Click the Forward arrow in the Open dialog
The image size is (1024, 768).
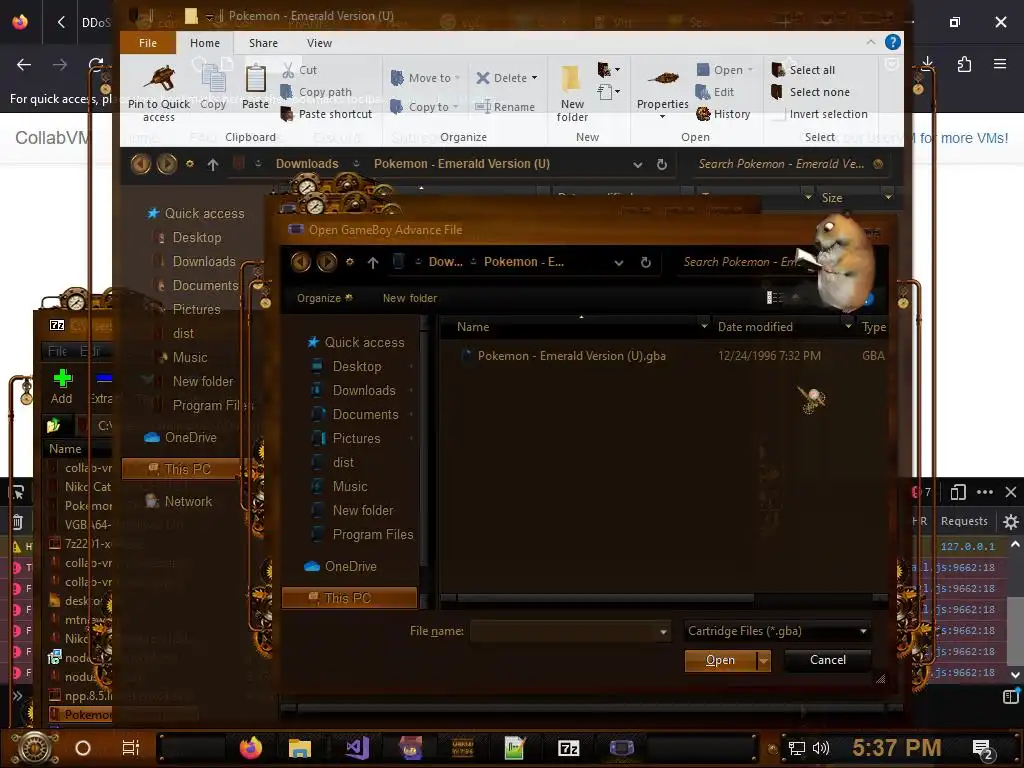pyautogui.click(x=327, y=262)
